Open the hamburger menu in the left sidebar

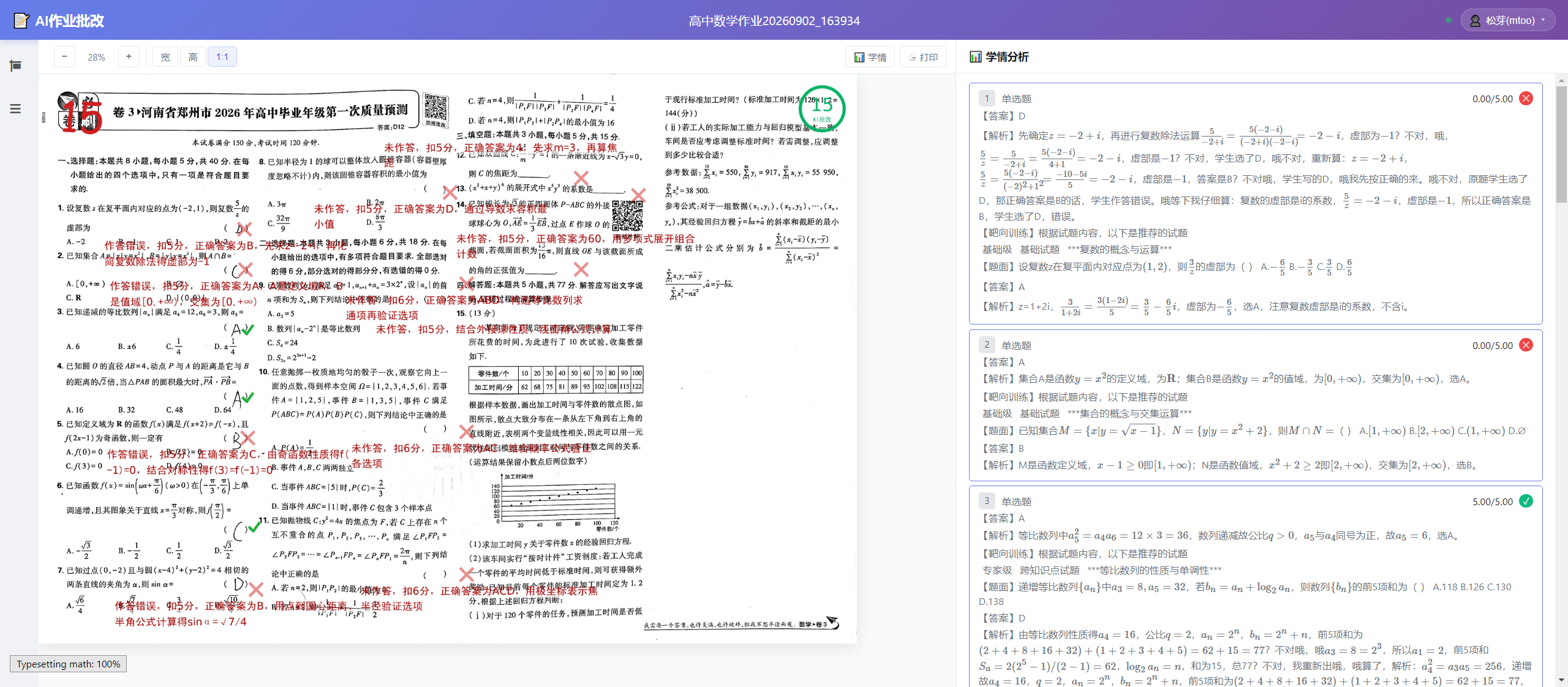click(16, 109)
